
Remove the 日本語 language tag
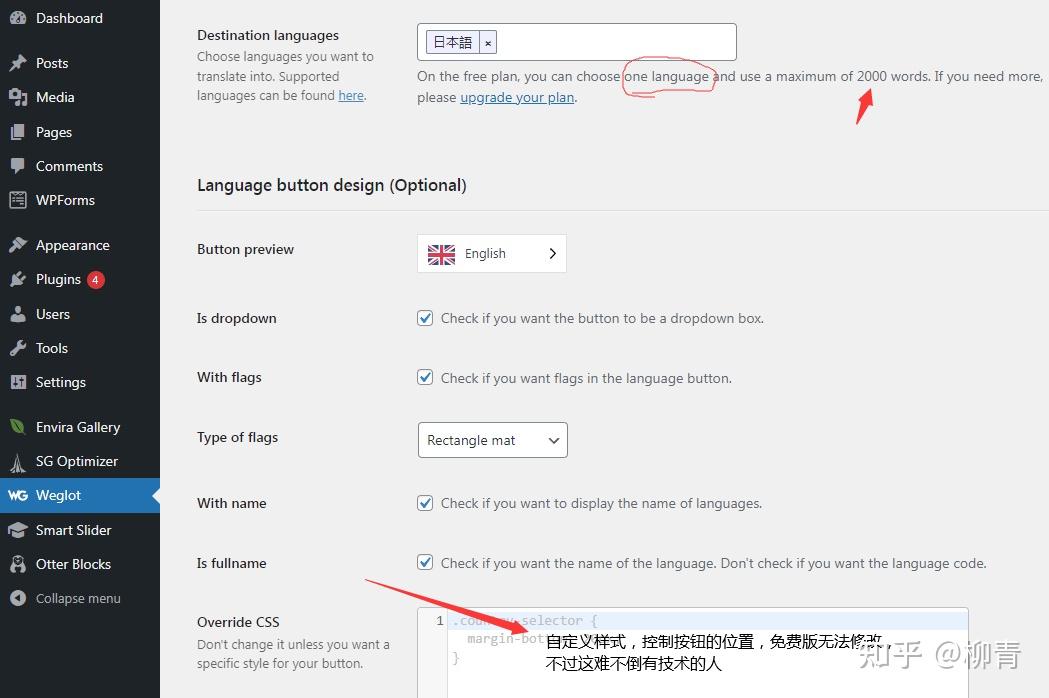(x=487, y=42)
